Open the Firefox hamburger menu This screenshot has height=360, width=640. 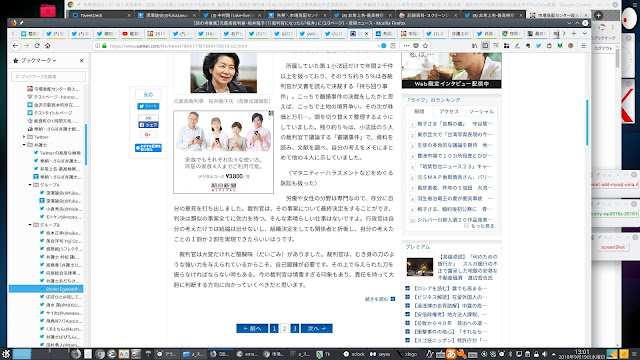584,46
